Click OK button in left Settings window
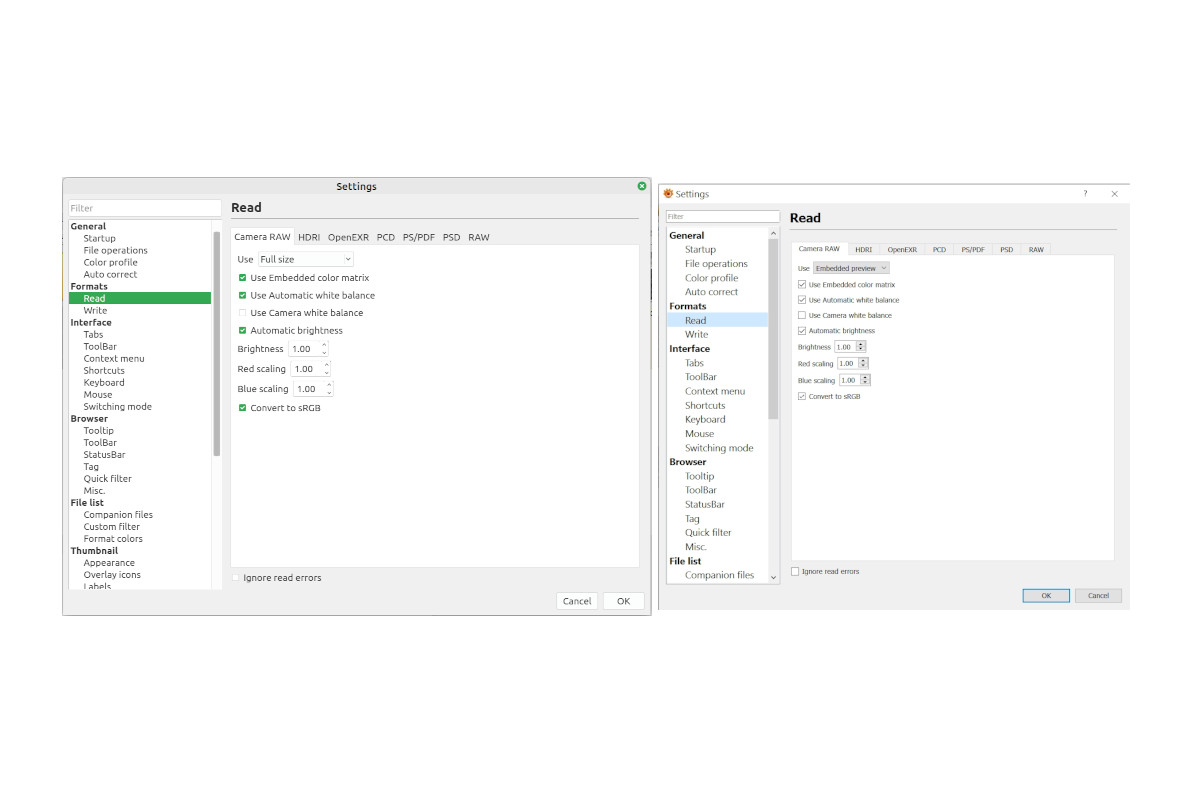Image resolution: width=1200 pixels, height=800 pixels. click(623, 601)
